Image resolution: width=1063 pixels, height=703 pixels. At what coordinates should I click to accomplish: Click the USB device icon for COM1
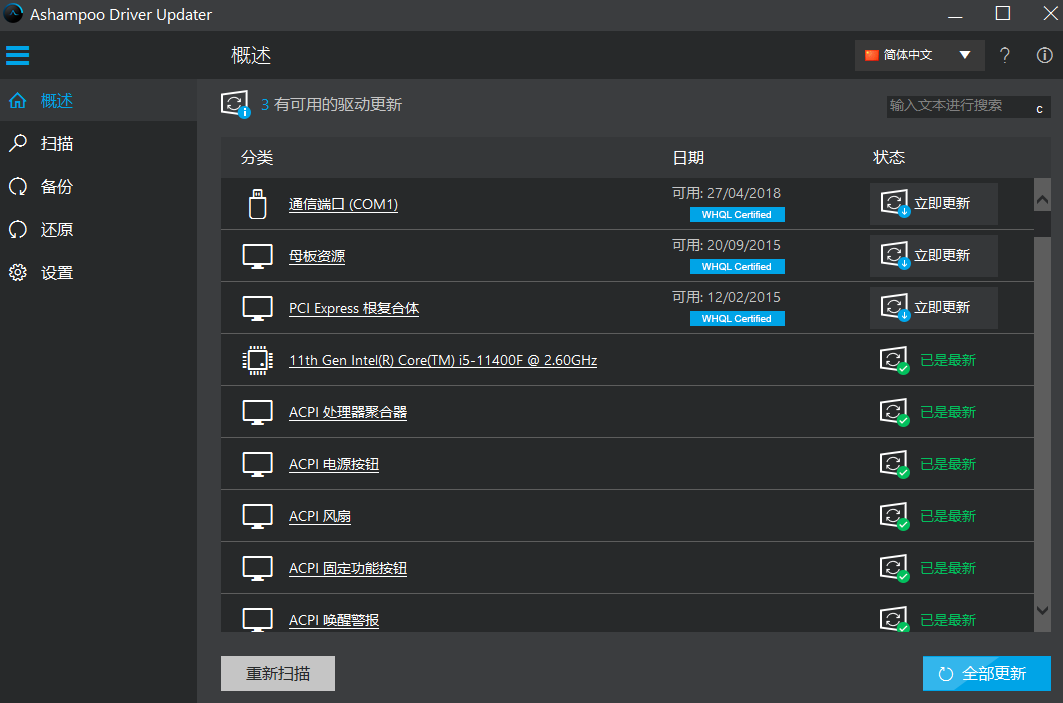point(258,204)
